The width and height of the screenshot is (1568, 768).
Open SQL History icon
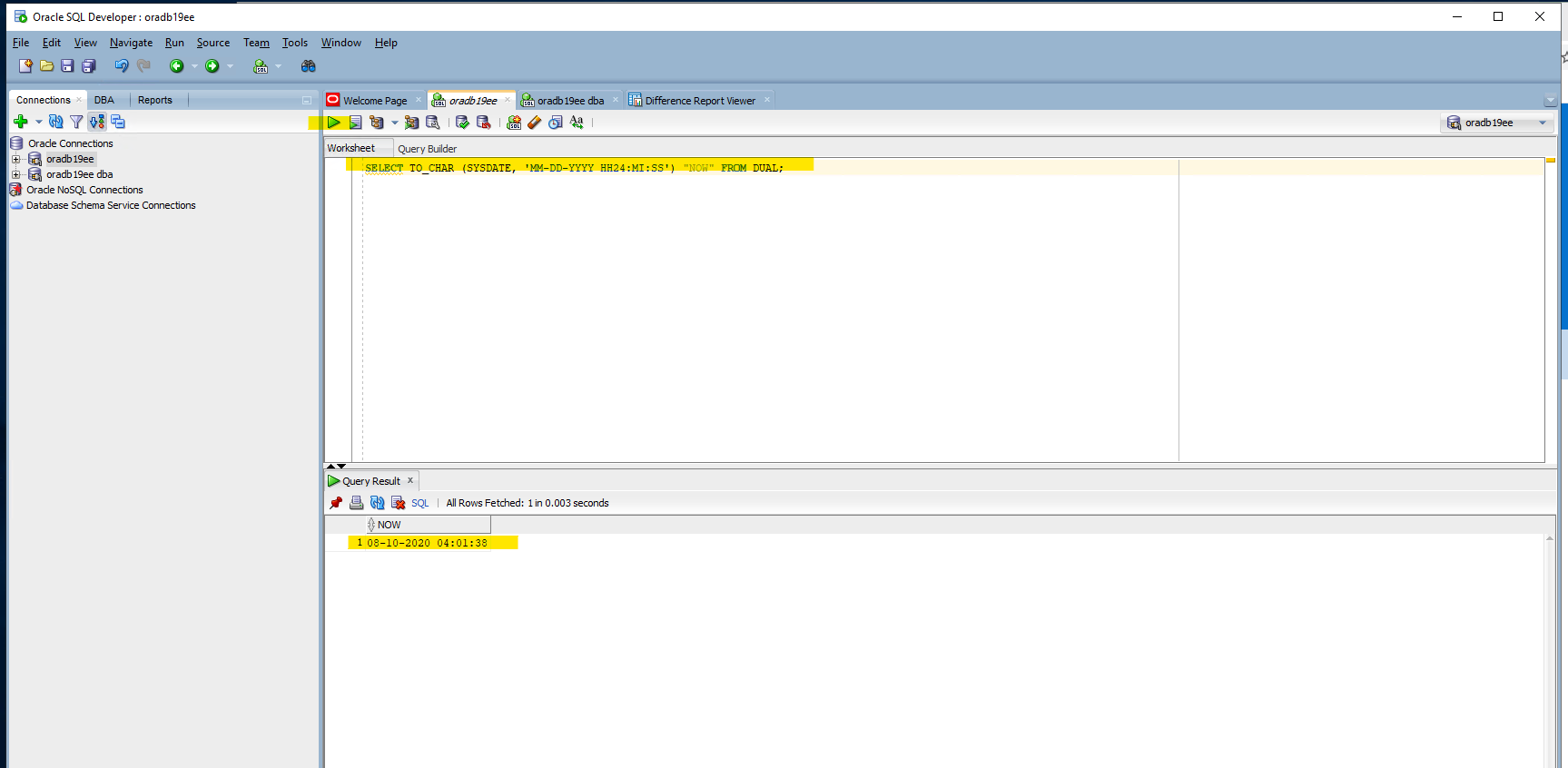556,123
